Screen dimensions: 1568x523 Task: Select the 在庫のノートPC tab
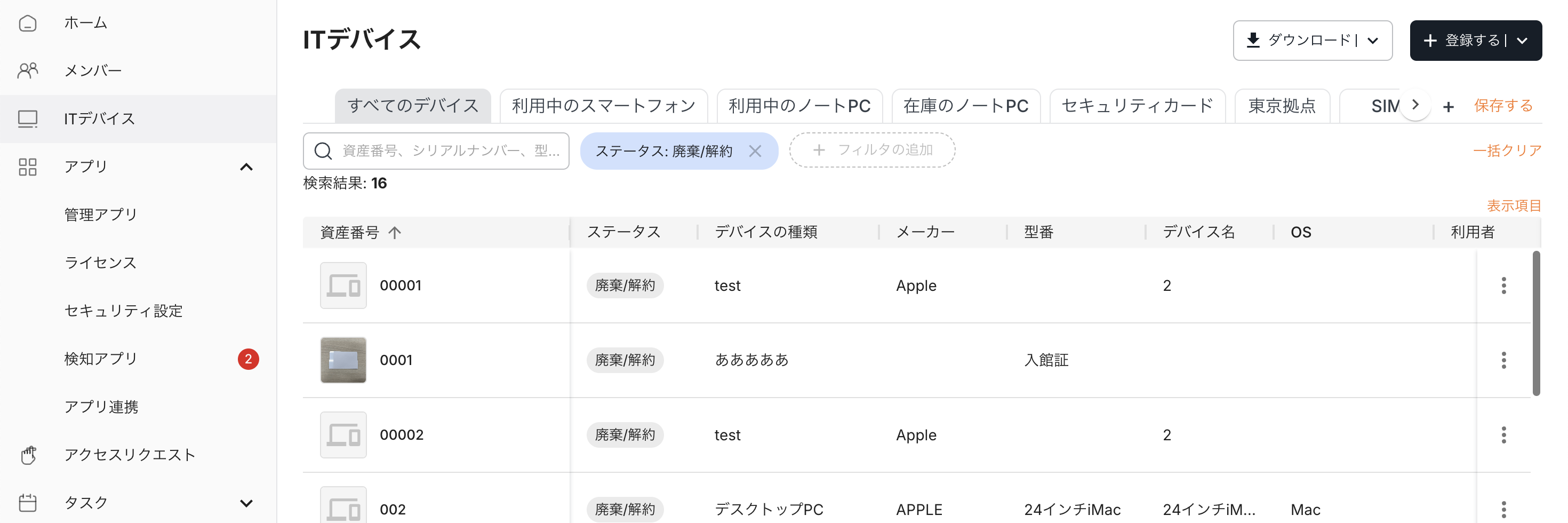tap(965, 106)
